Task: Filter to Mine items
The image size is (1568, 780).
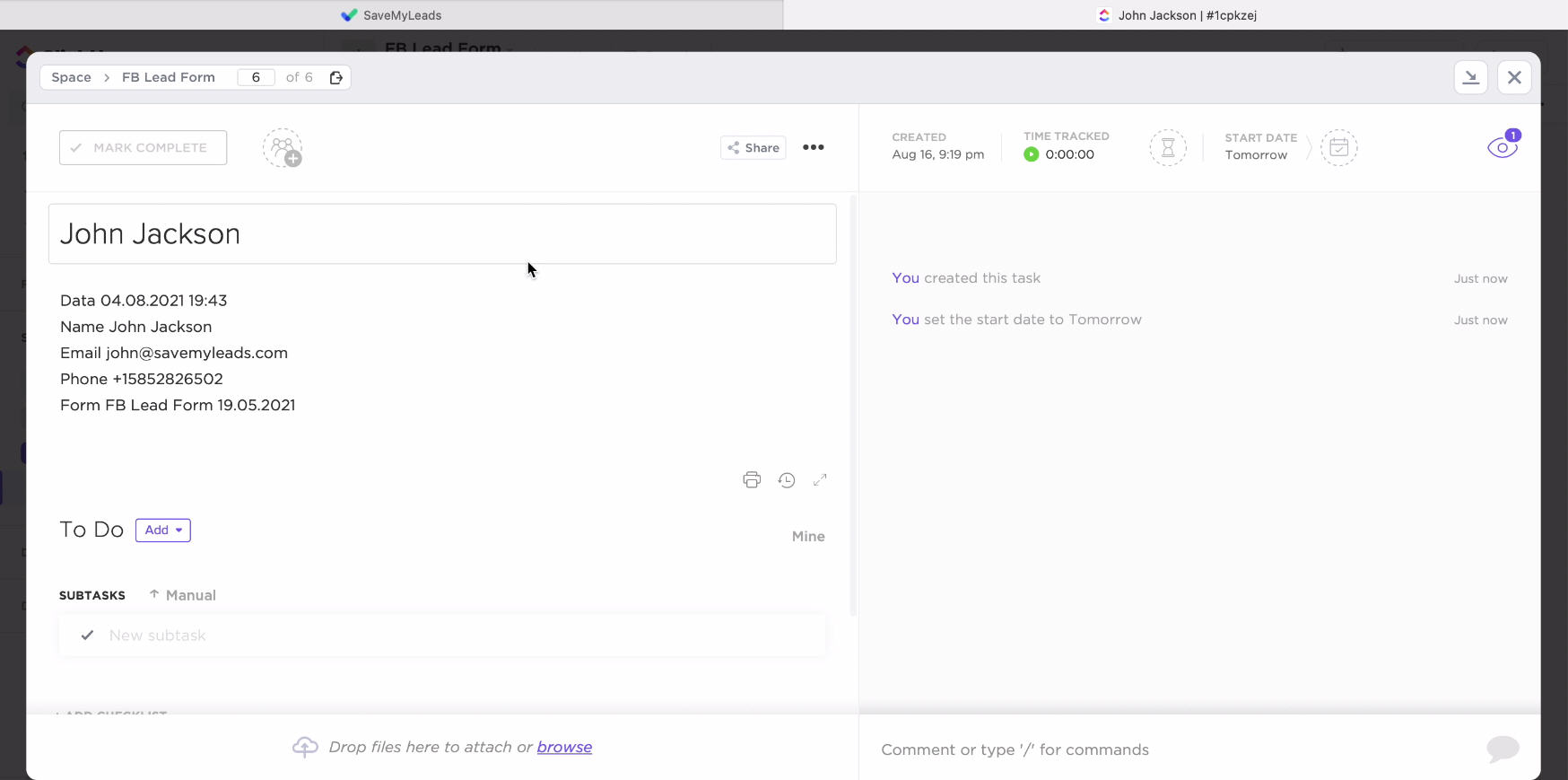Action: point(808,537)
